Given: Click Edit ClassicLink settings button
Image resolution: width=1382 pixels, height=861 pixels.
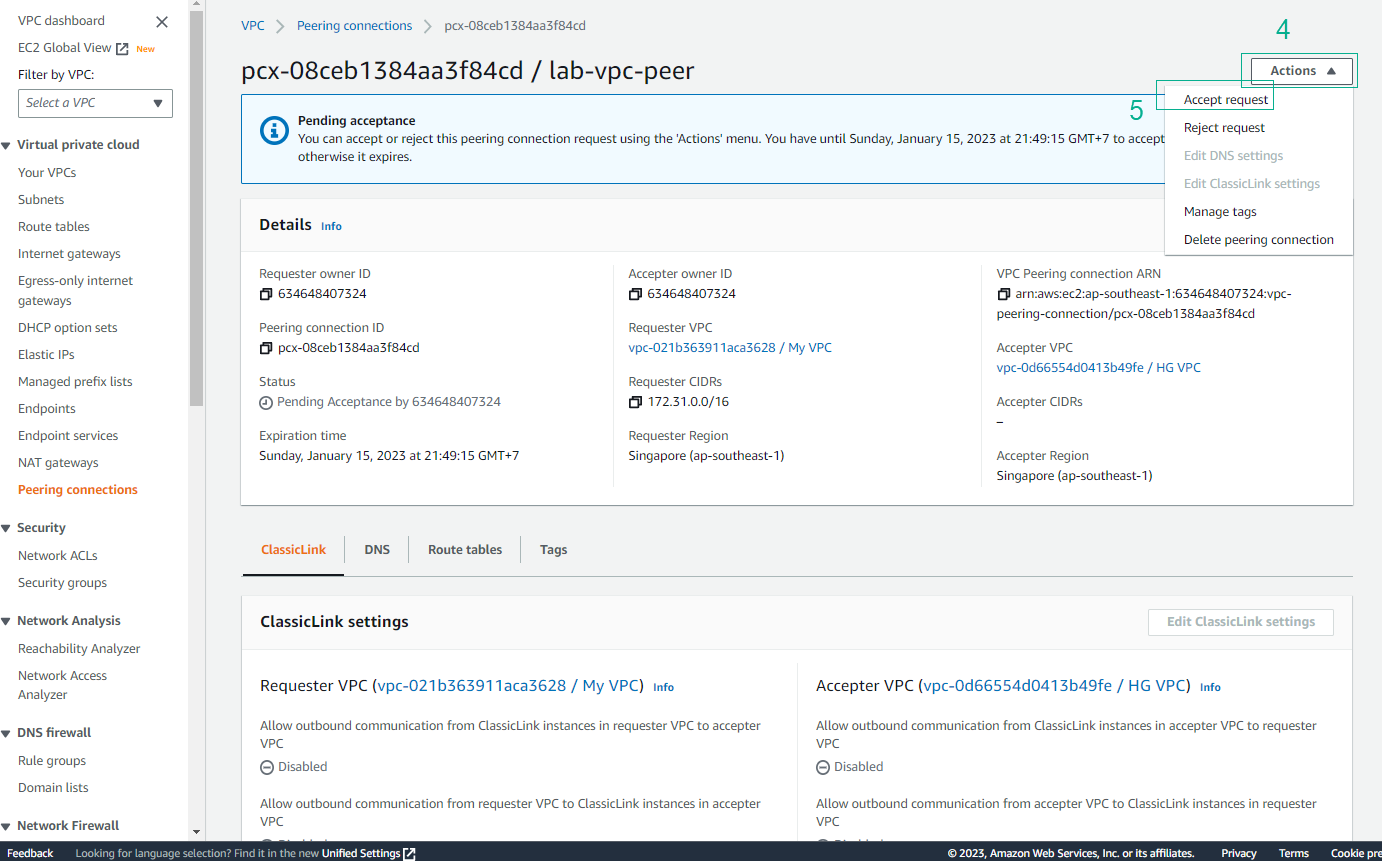Looking at the screenshot, I should [1241, 622].
